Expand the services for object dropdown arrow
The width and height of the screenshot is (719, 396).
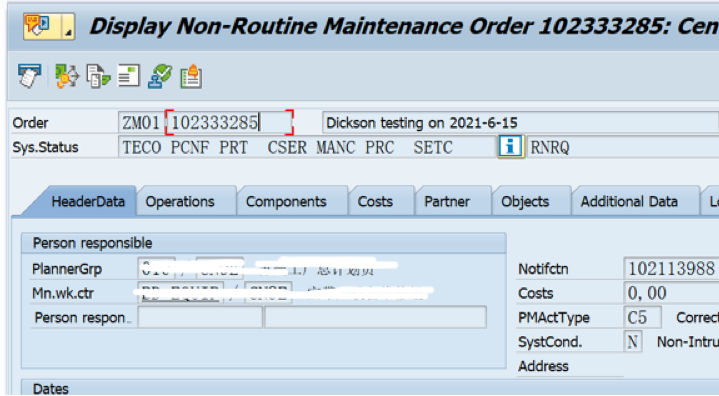[x=69, y=26]
